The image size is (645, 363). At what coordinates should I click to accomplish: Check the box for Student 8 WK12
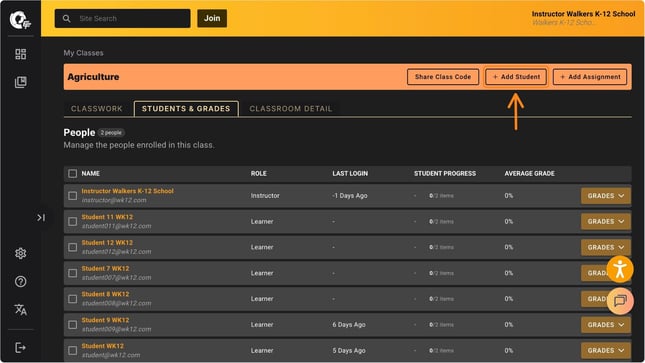coord(72,299)
